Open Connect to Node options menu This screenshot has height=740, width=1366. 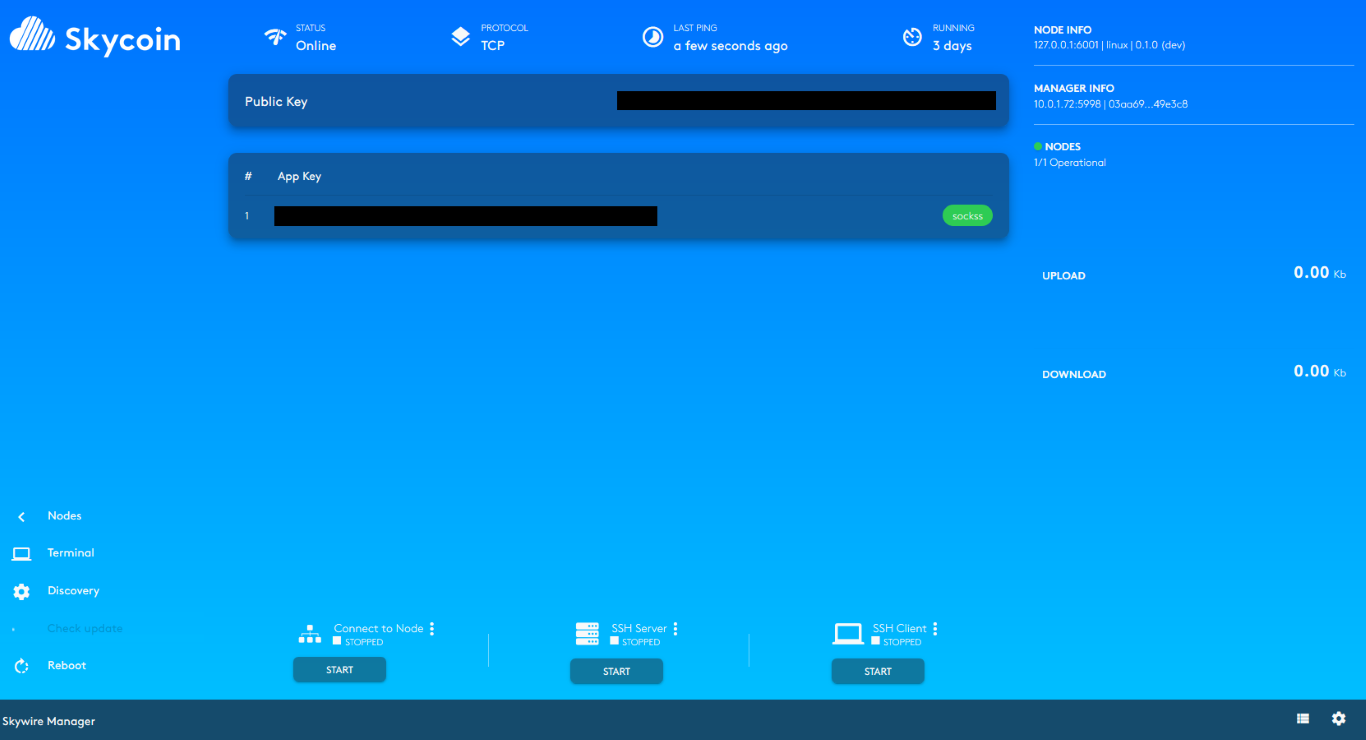432,629
